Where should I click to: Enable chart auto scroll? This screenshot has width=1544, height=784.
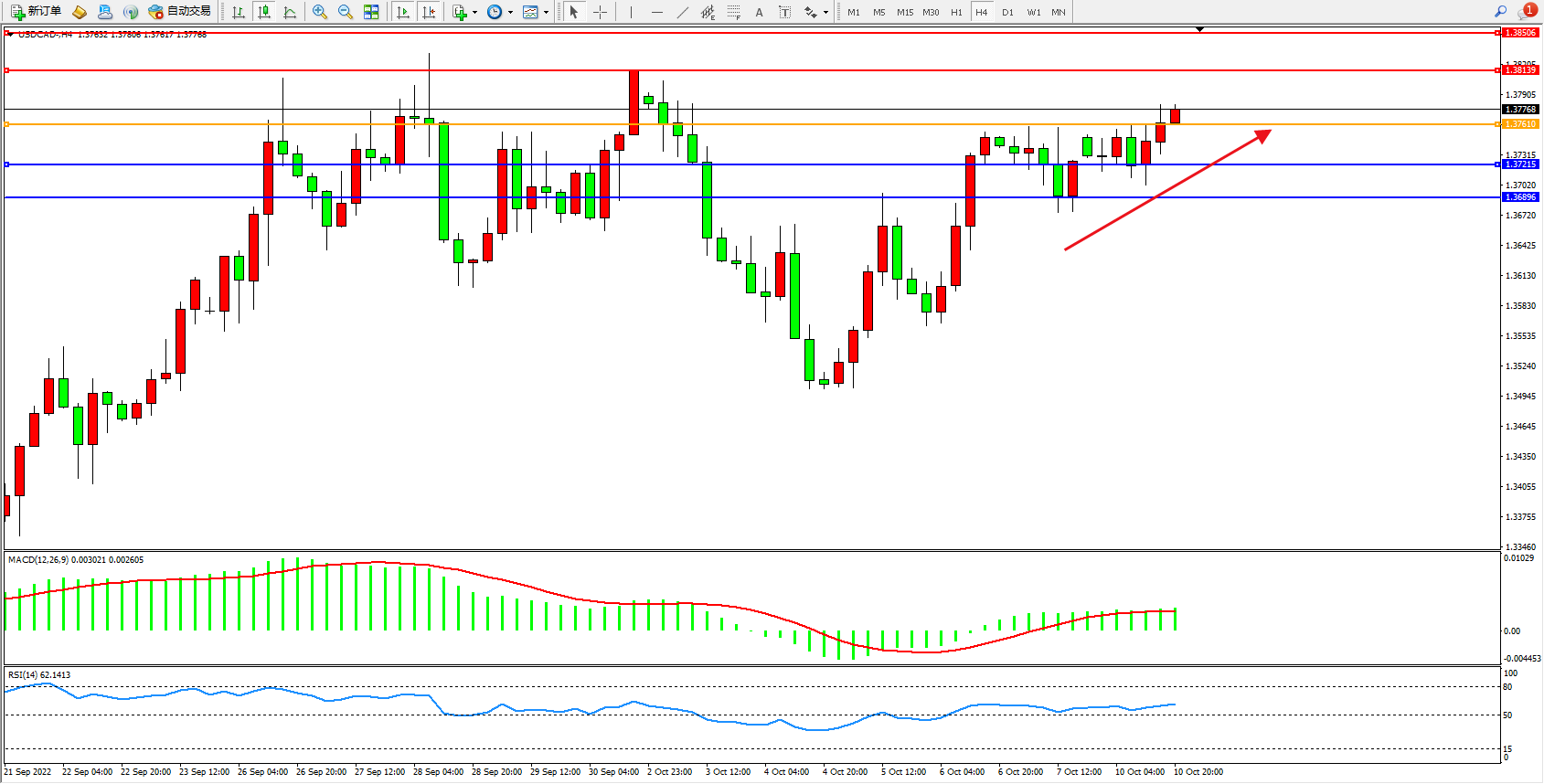(x=403, y=12)
